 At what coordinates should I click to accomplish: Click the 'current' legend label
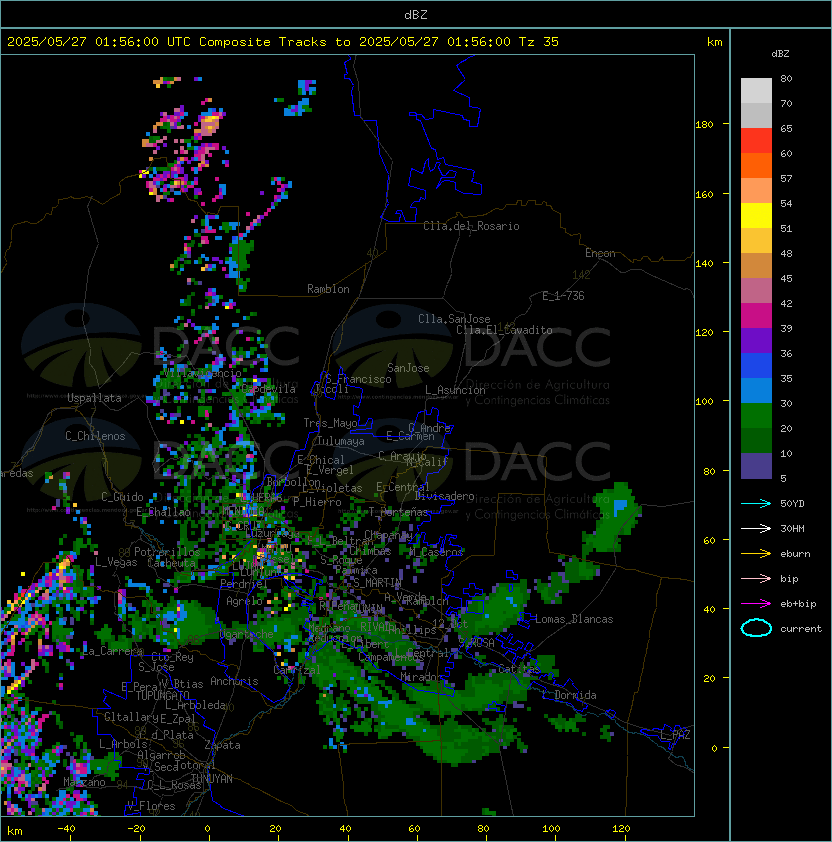point(801,629)
